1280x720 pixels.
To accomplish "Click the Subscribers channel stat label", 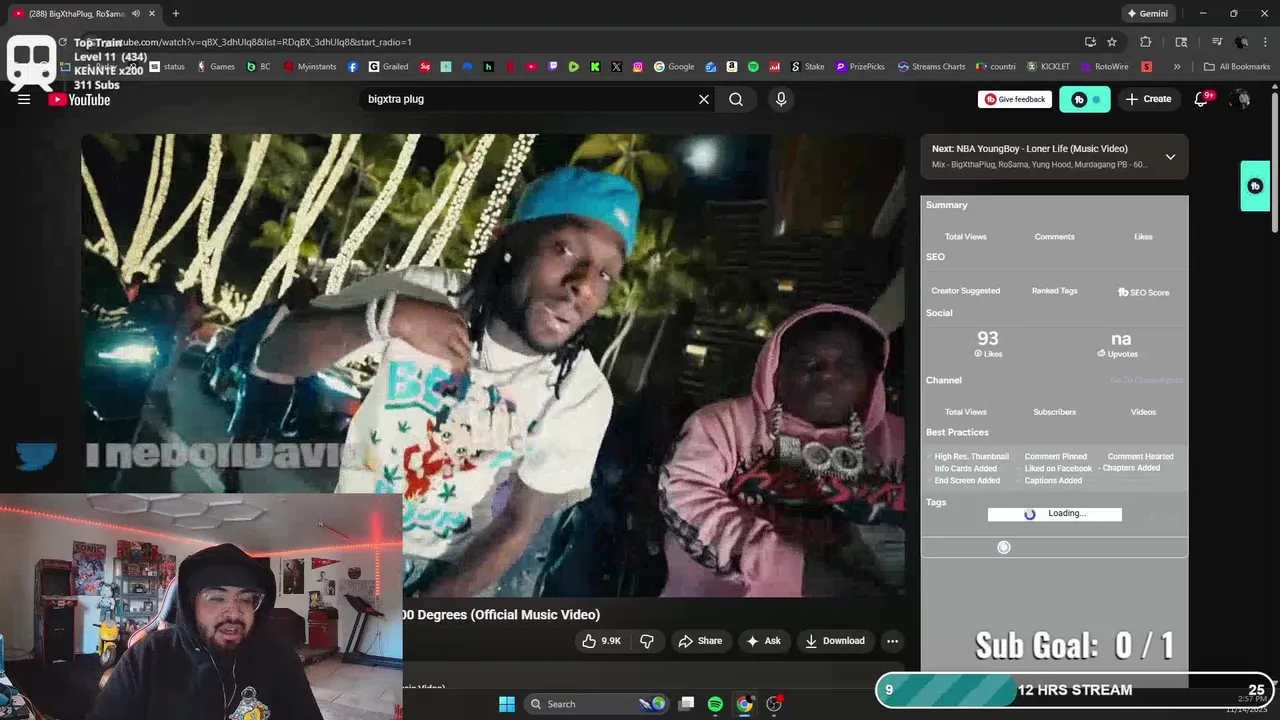I will (x=1054, y=412).
